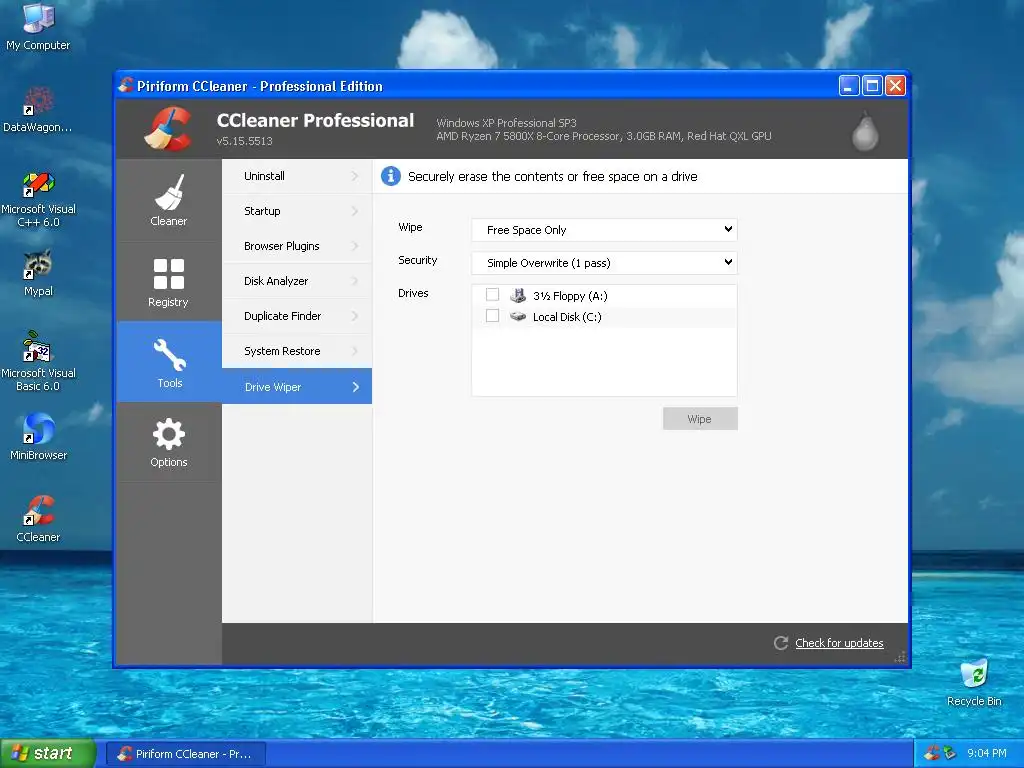
Task: Open the Disk Analyzer tool
Action: [x=297, y=281]
